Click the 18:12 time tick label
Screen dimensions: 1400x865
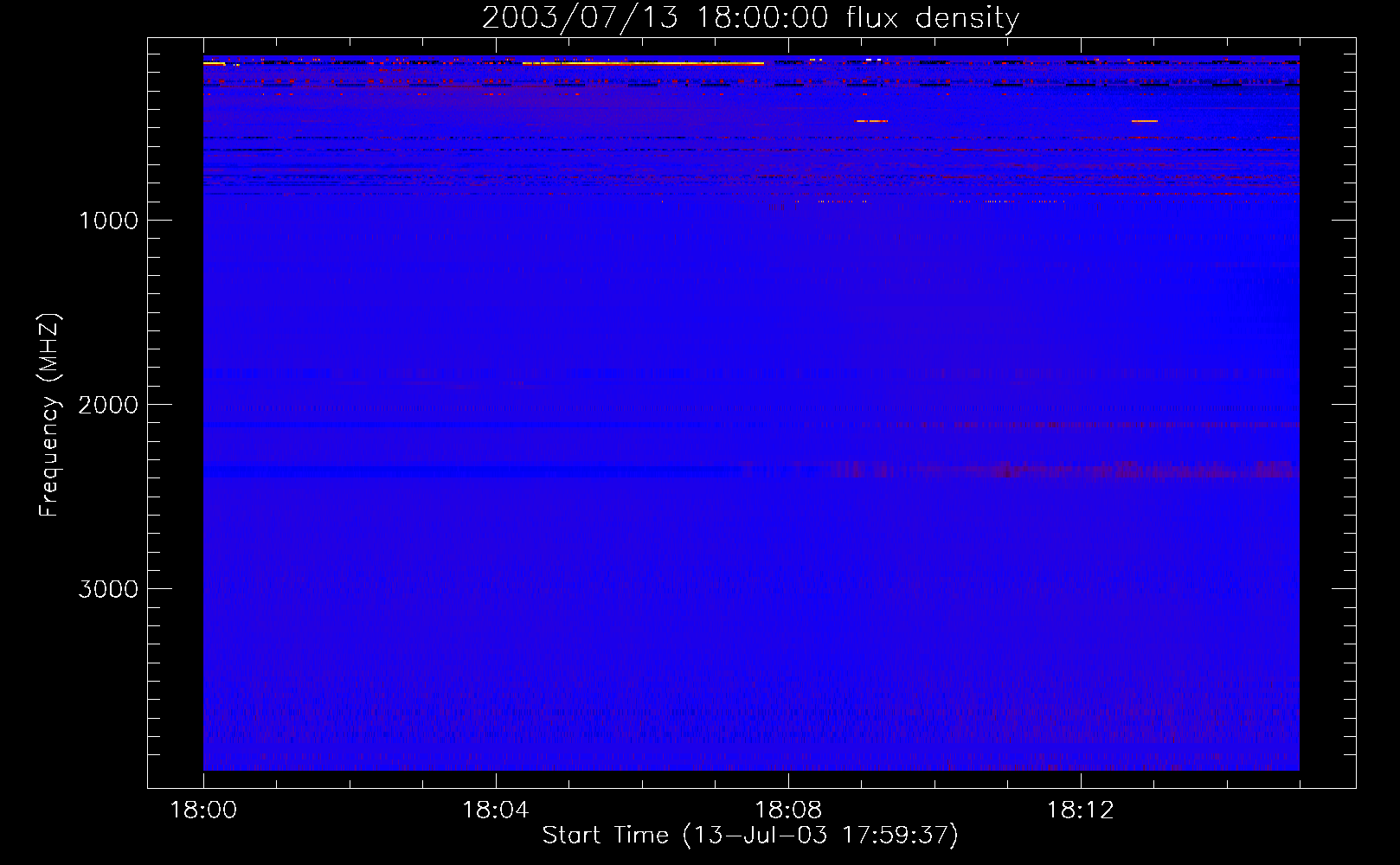(1081, 811)
